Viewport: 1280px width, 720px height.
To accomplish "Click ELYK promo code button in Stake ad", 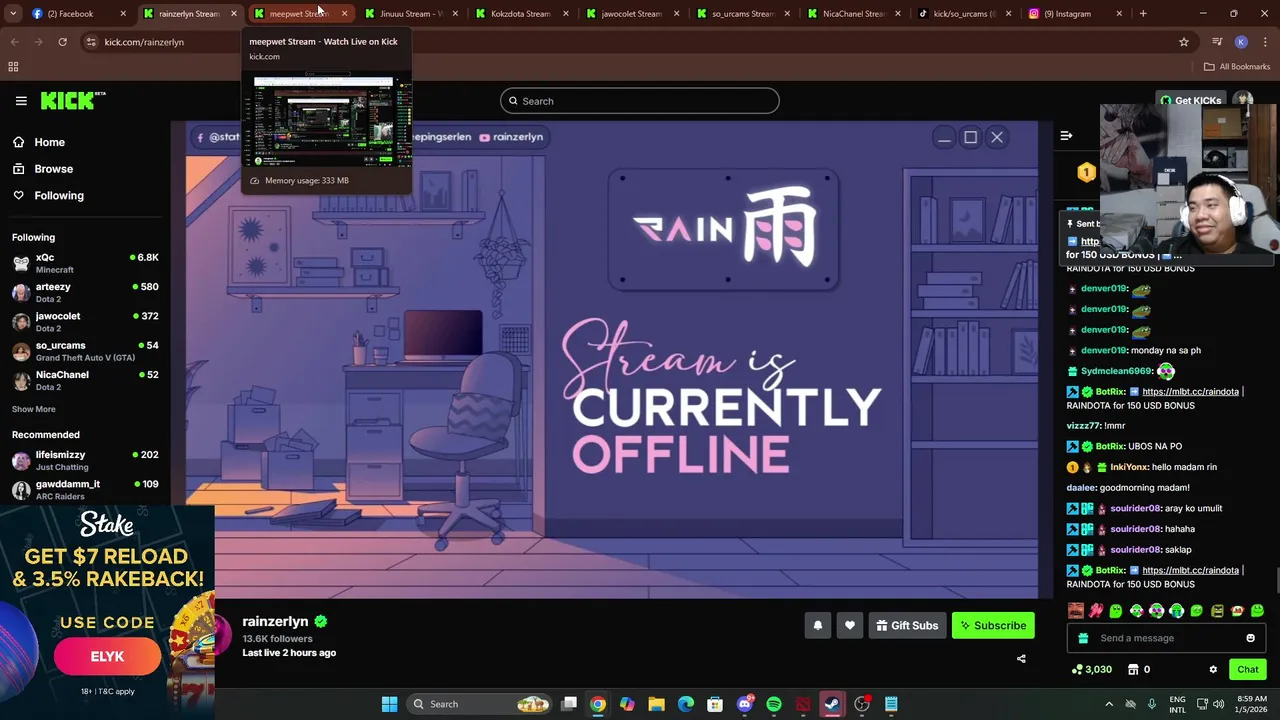I will tap(107, 657).
